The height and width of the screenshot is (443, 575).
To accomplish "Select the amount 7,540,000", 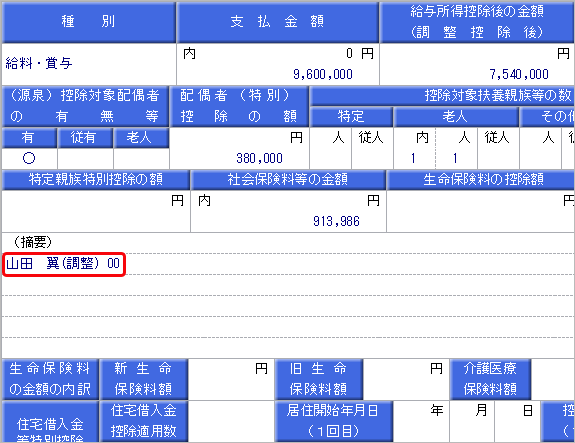I will point(519,74).
